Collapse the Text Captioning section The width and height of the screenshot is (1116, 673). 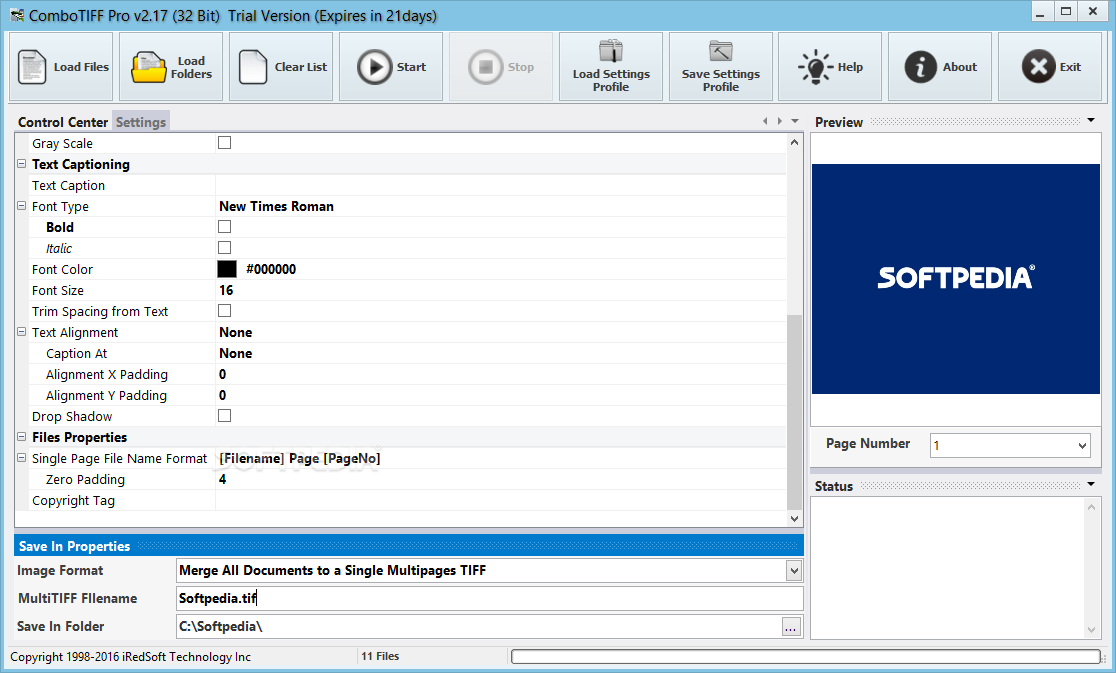click(x=21, y=164)
